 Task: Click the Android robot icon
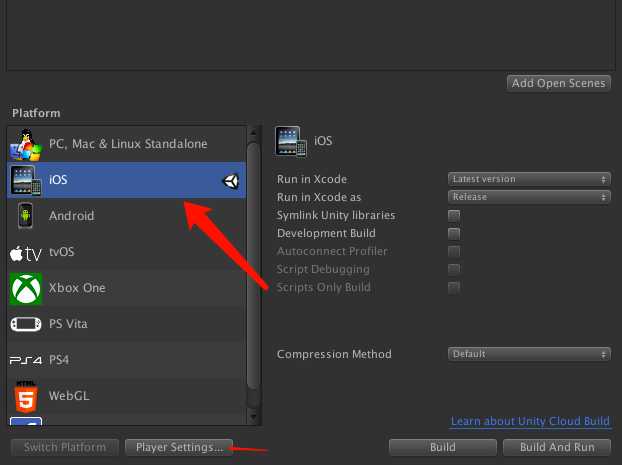(25, 216)
